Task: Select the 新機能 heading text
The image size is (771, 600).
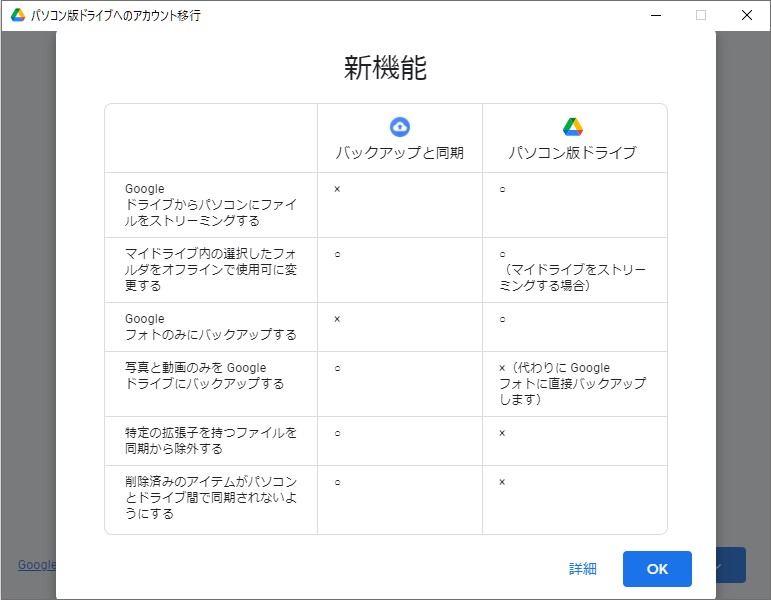Action: point(385,67)
